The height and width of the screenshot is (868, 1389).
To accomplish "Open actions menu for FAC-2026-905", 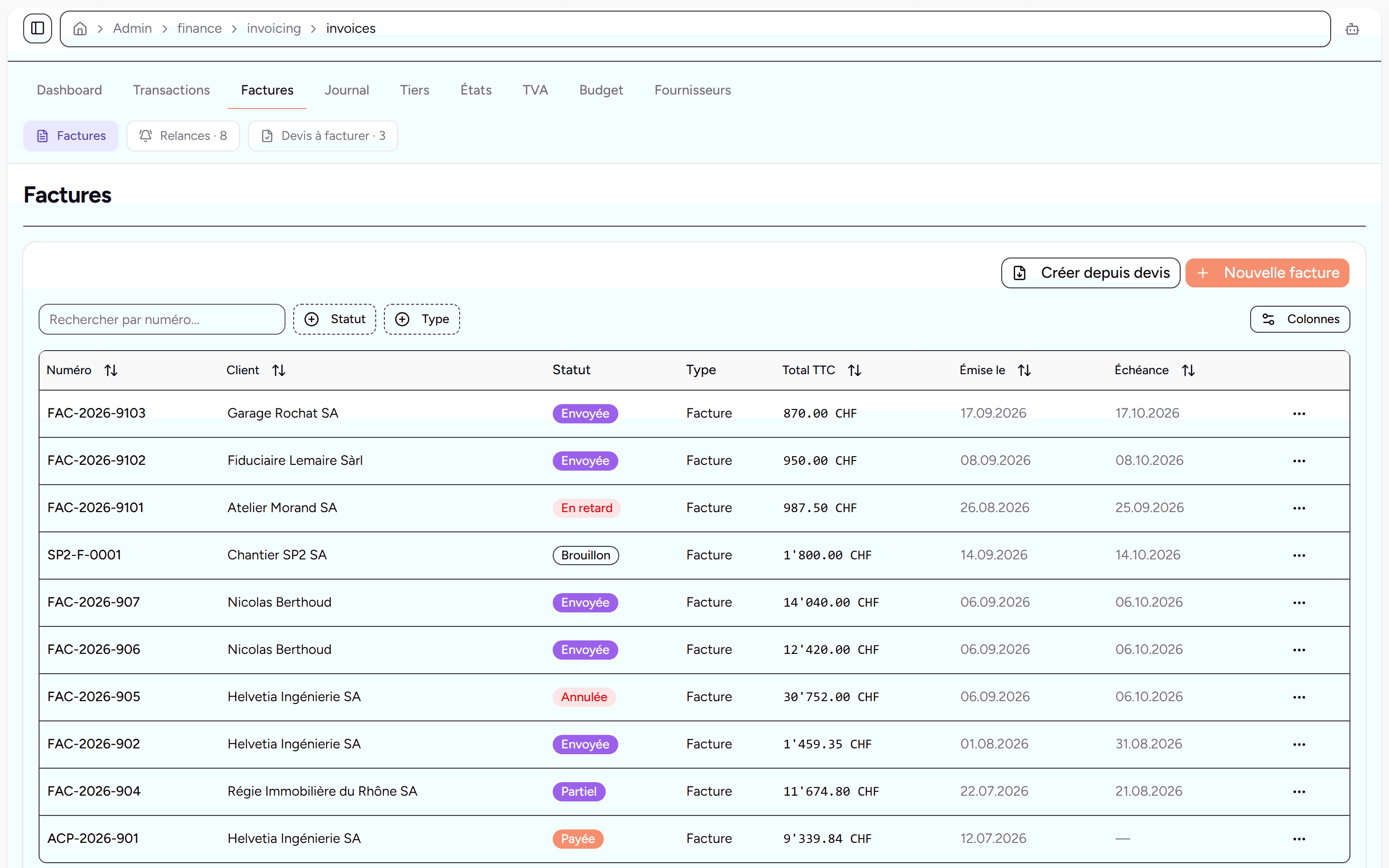I will [1299, 697].
